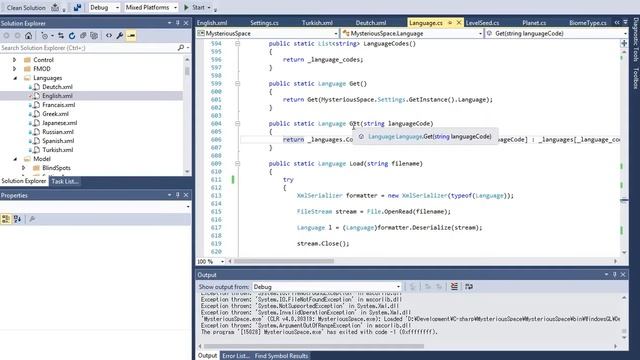Viewport: 640px width, 360px height.
Task: Click Find Message in Code icon in Output
Action: [413, 287]
